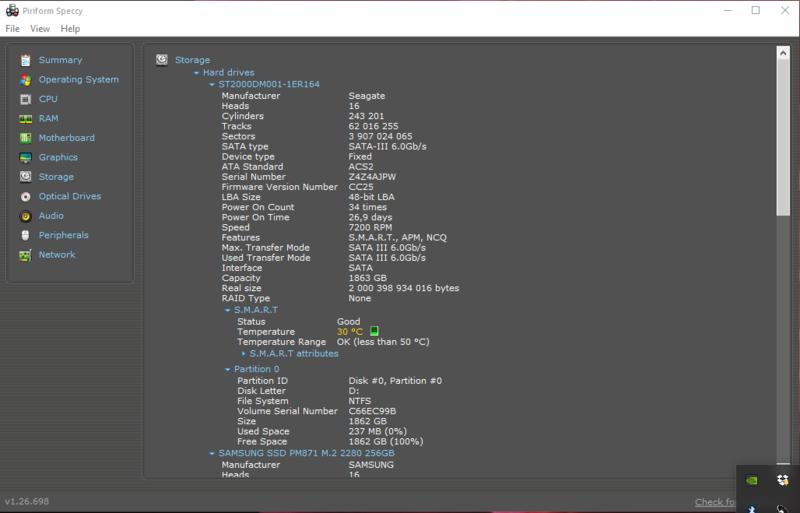Click the LBA Size value 48-bit LBA
Screen dimensions: 800x513
[371, 197]
